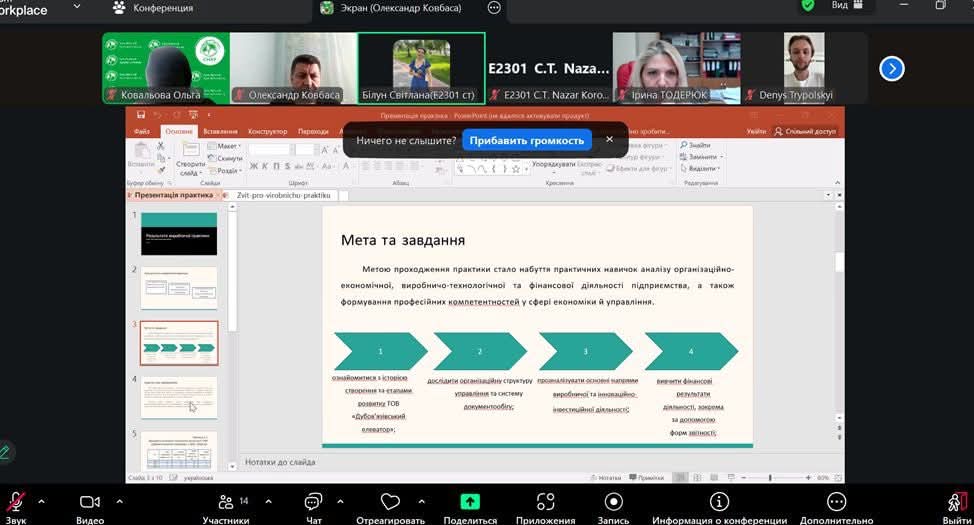Viewport: 974px width, 525px height.
Task: Click the Прибавить громкость button
Action: tap(526, 140)
